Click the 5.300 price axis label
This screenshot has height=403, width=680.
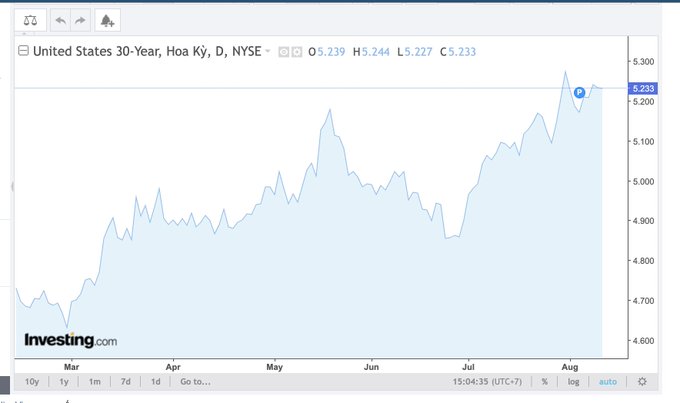[x=643, y=62]
